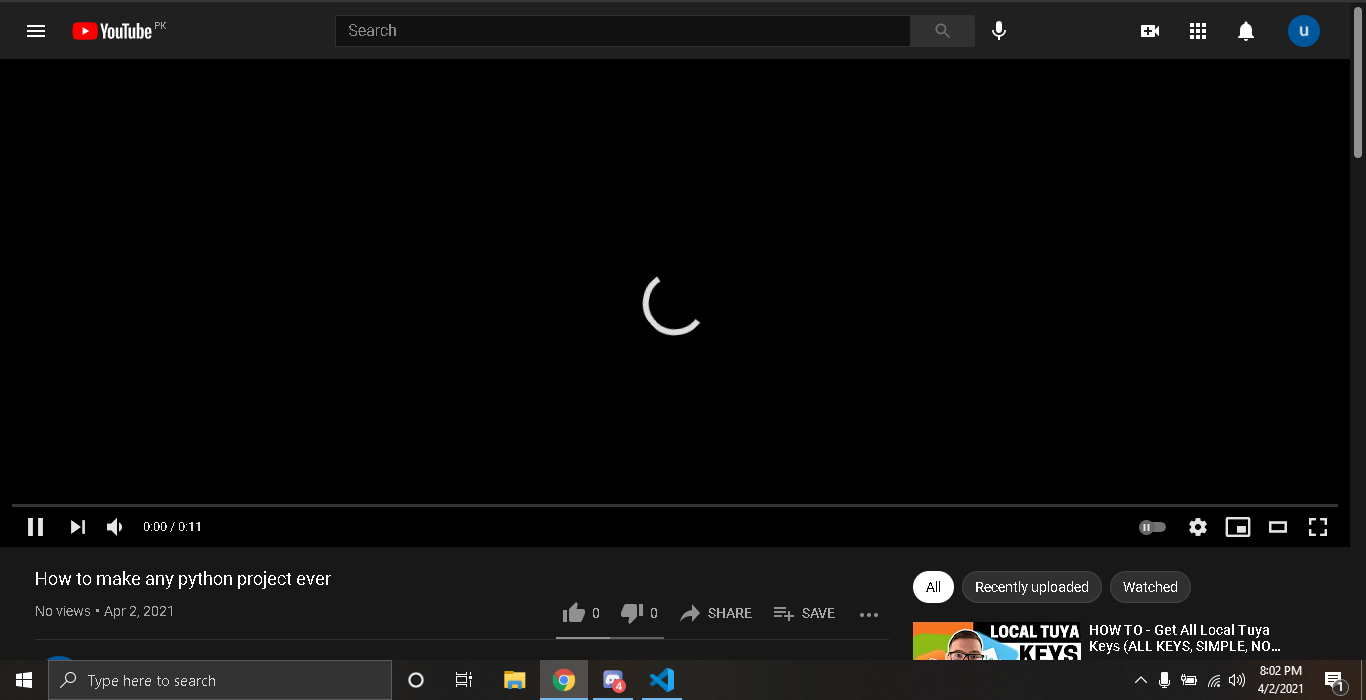Toggle Autoplay off
The image size is (1366, 700).
1151,527
